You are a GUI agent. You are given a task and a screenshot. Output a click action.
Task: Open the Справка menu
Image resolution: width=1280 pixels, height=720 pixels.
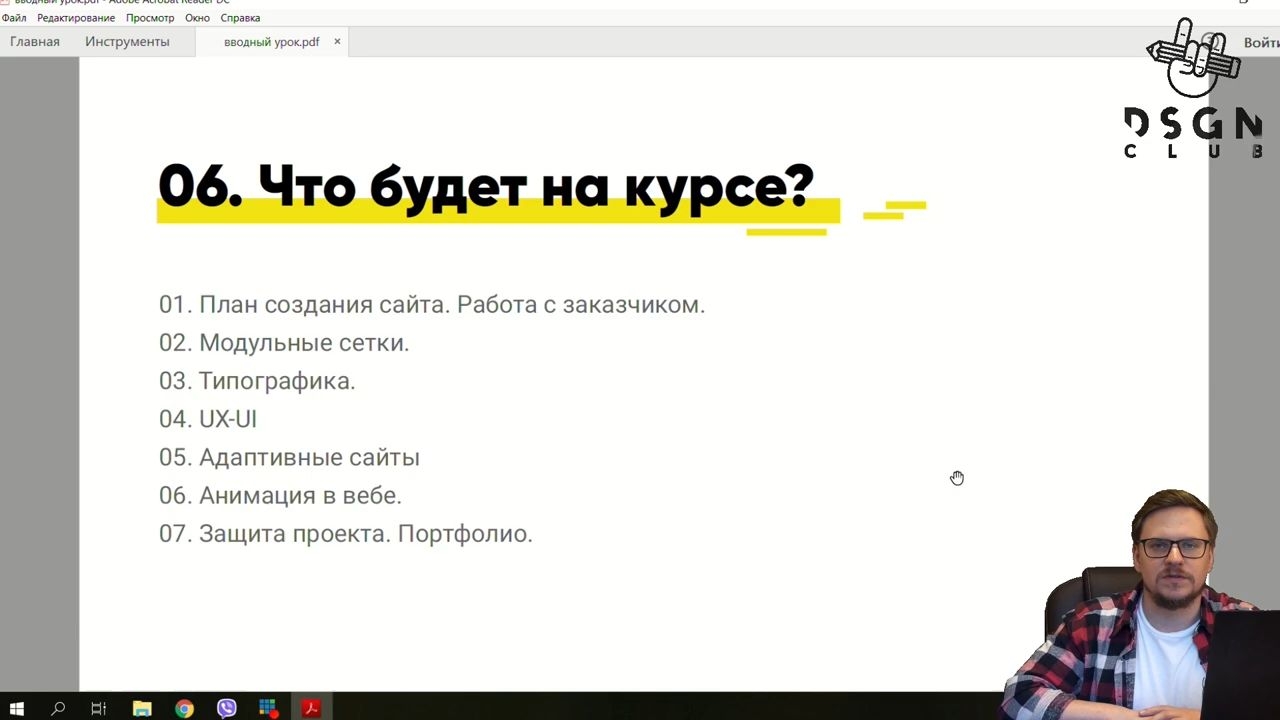[x=240, y=18]
